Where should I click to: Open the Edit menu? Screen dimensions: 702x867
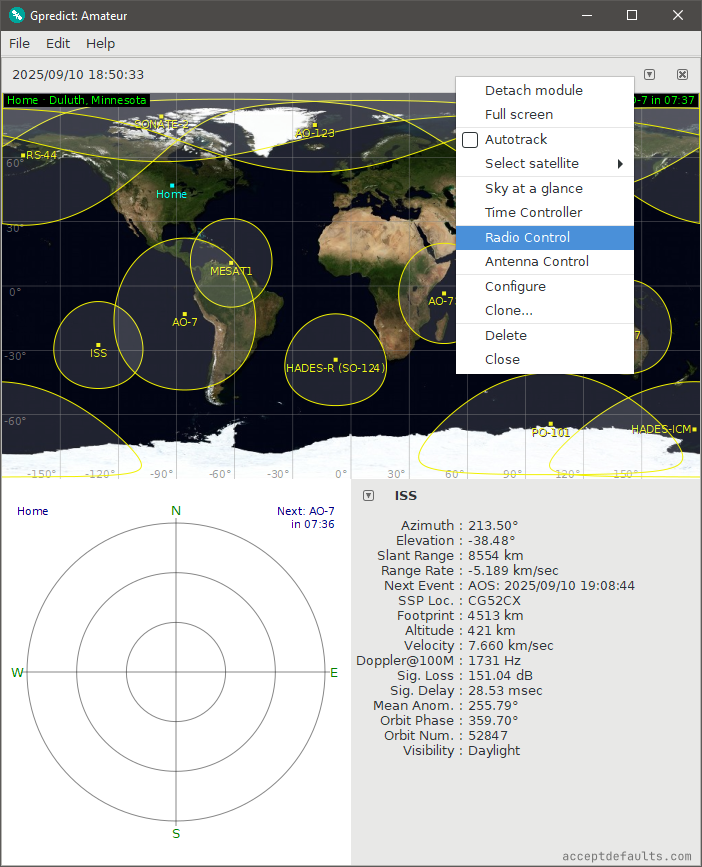tap(58, 43)
